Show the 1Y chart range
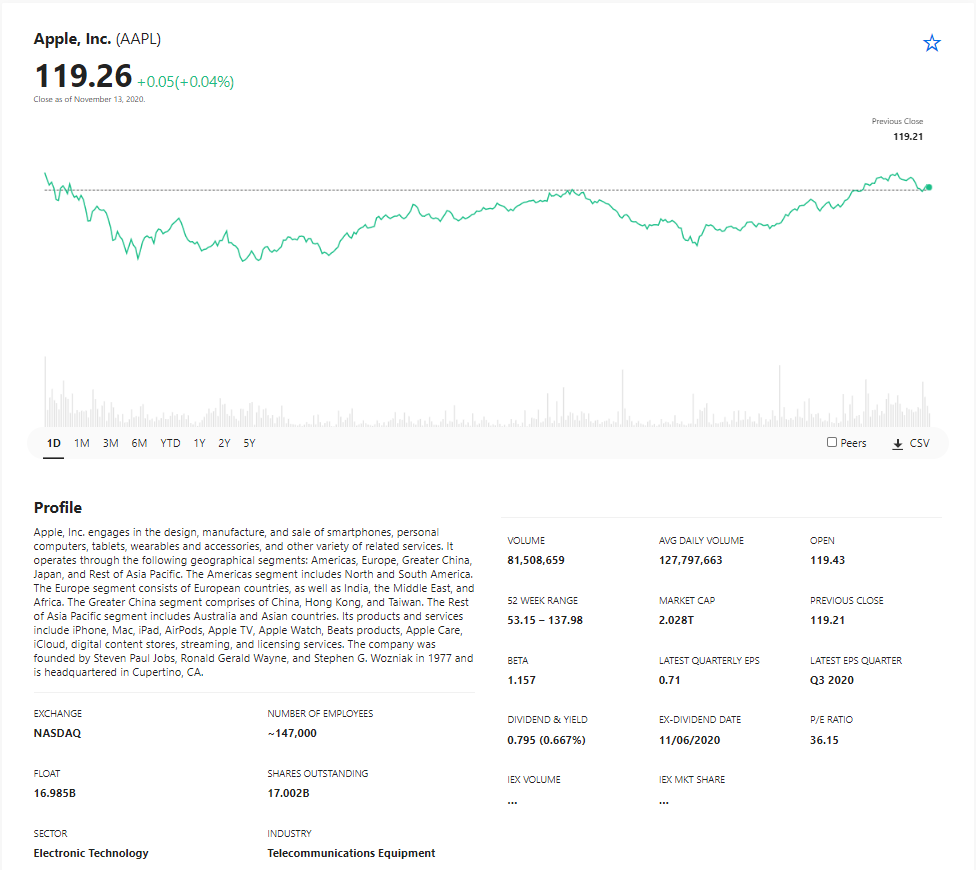The height and width of the screenshot is (870, 976). (x=199, y=443)
